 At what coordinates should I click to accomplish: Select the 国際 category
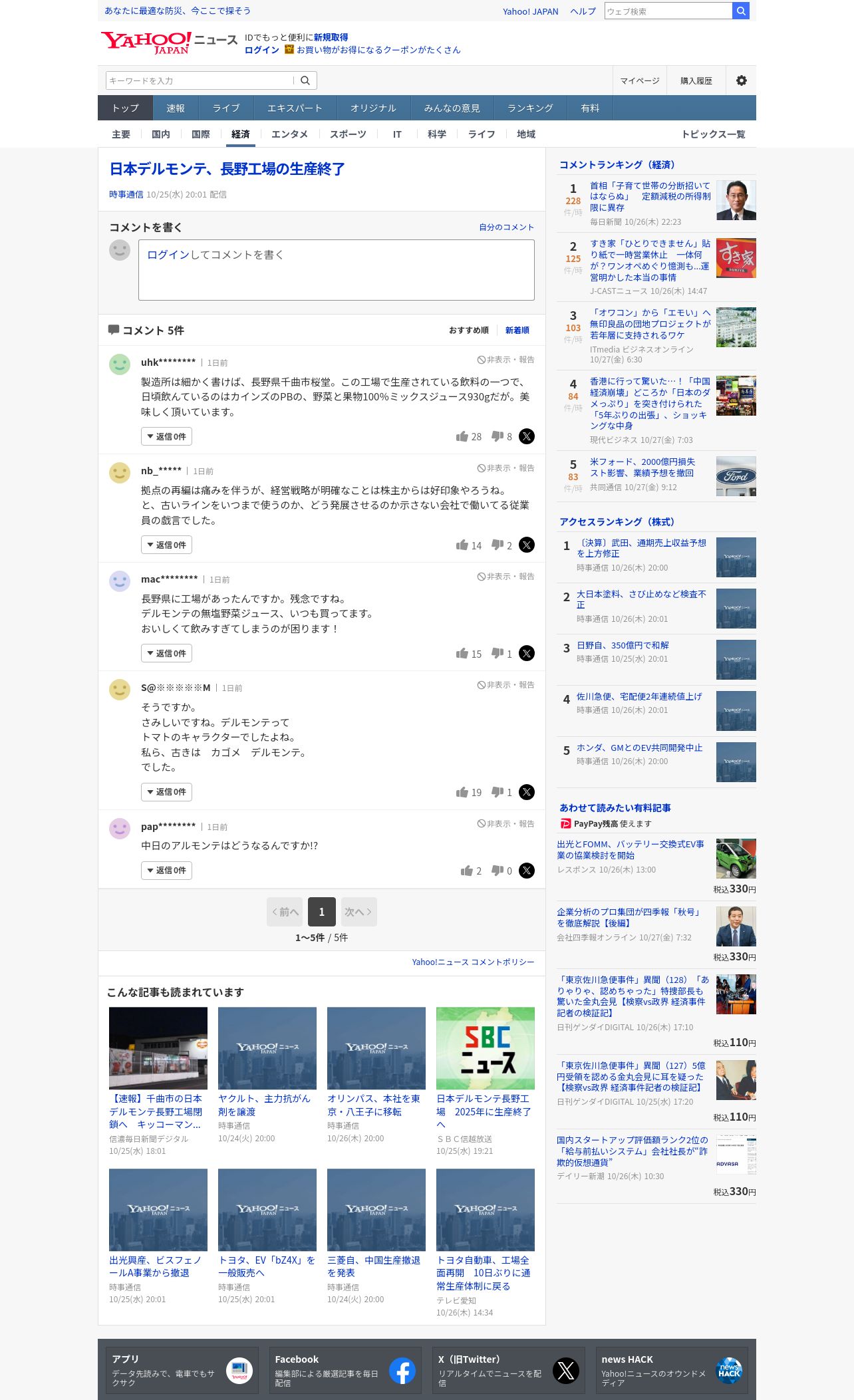coord(201,134)
